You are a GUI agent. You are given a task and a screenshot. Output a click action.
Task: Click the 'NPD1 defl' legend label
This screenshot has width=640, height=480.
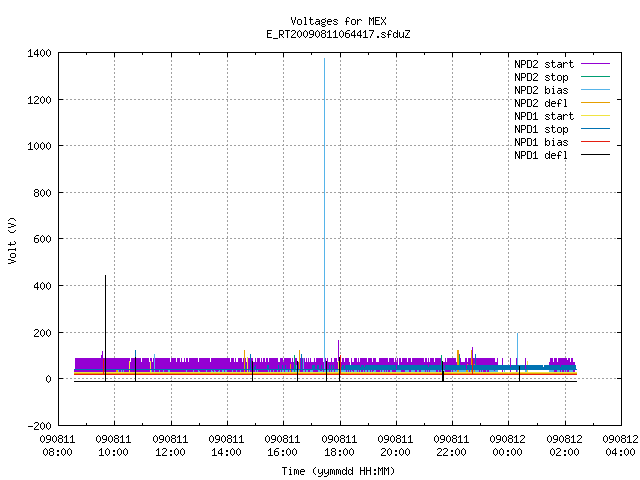pos(541,156)
